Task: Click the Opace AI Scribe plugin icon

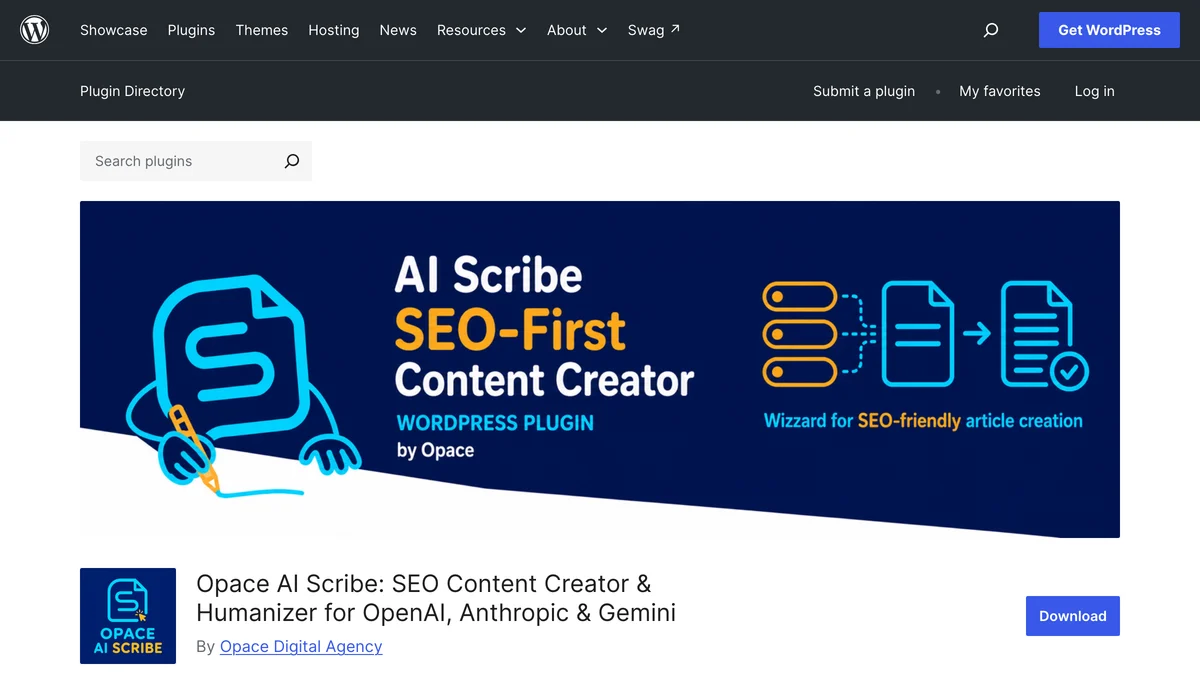Action: click(128, 616)
